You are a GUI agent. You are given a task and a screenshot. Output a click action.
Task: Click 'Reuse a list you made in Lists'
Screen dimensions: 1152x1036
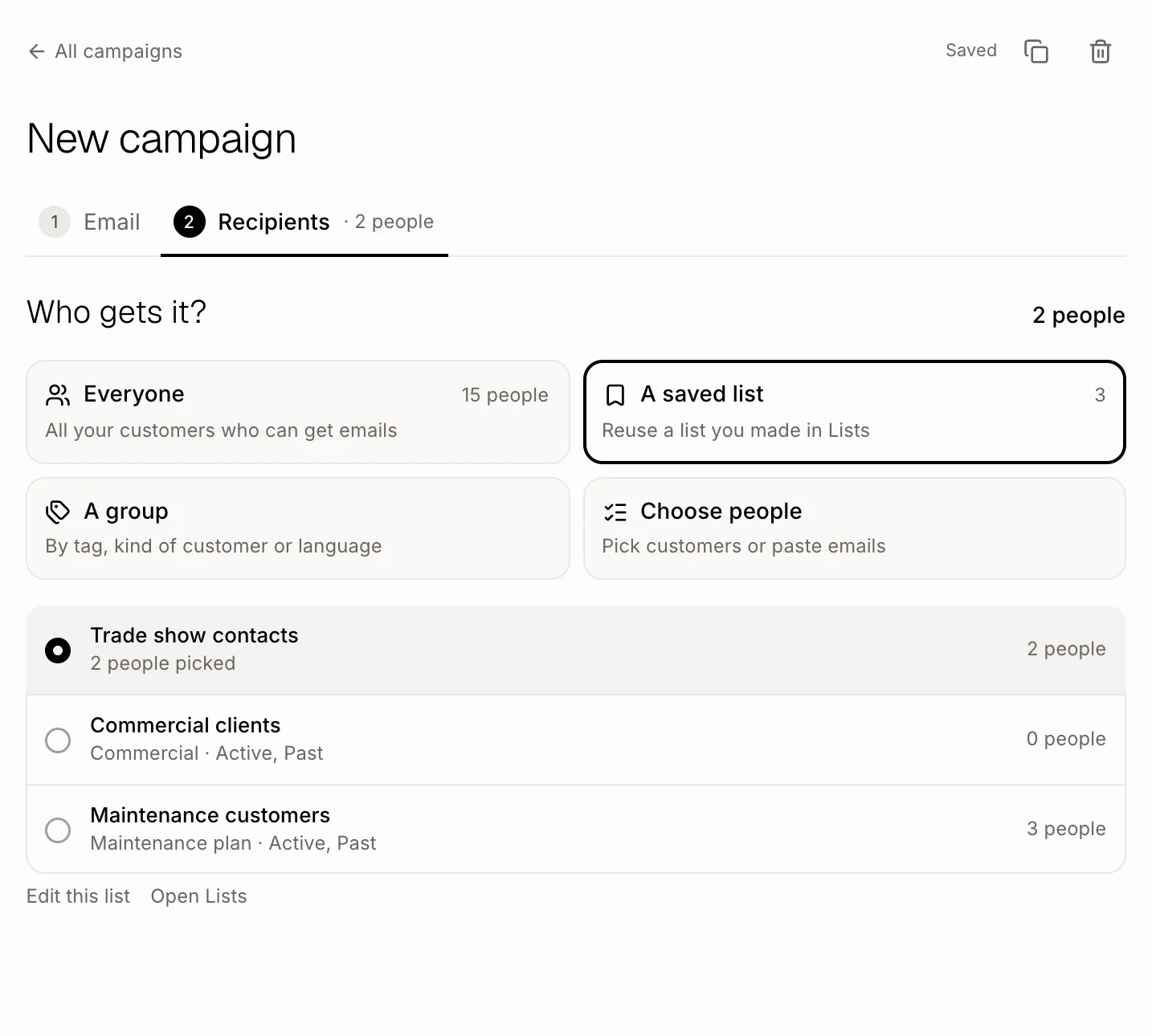736,430
